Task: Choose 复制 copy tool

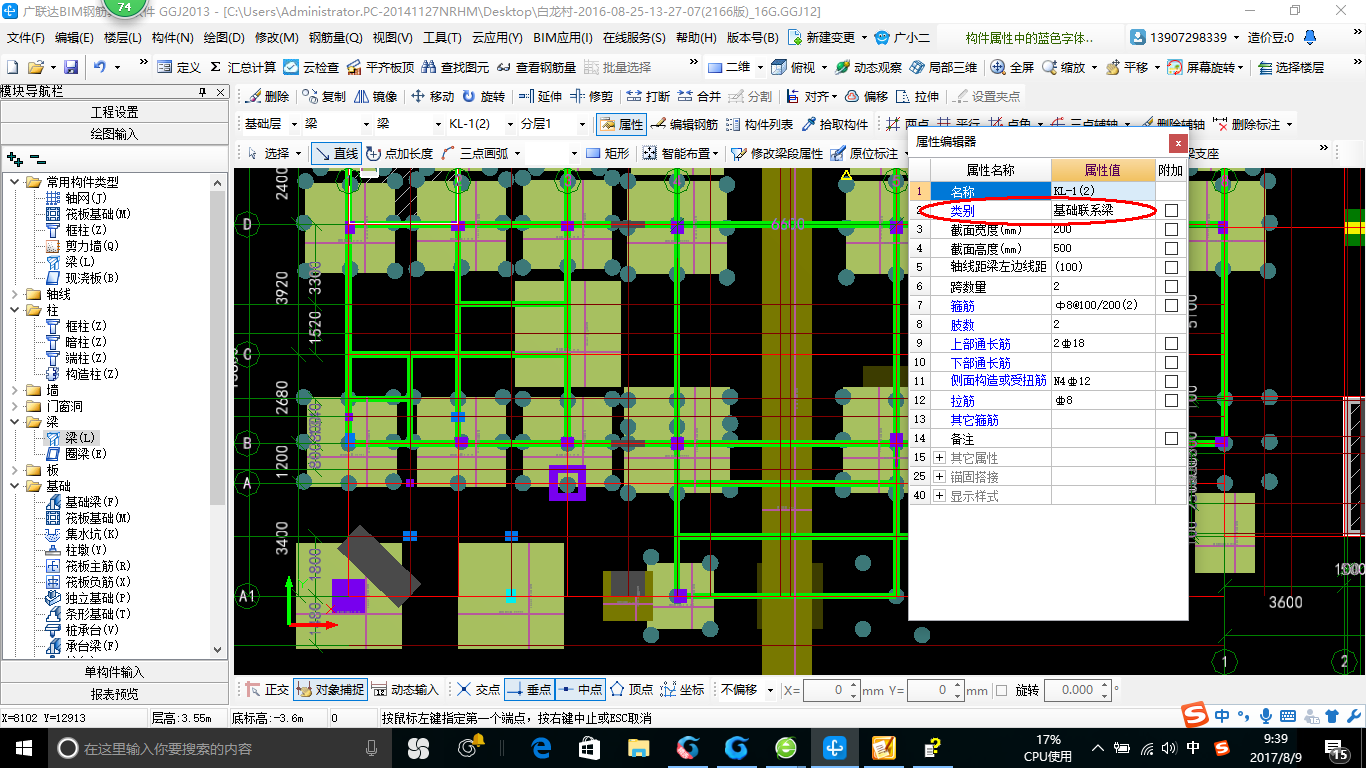Action: coord(324,96)
